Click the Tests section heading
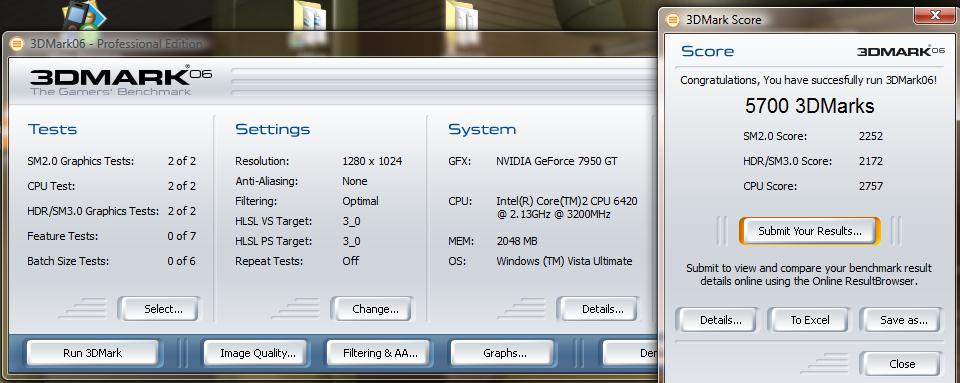960x383 pixels. (x=52, y=129)
